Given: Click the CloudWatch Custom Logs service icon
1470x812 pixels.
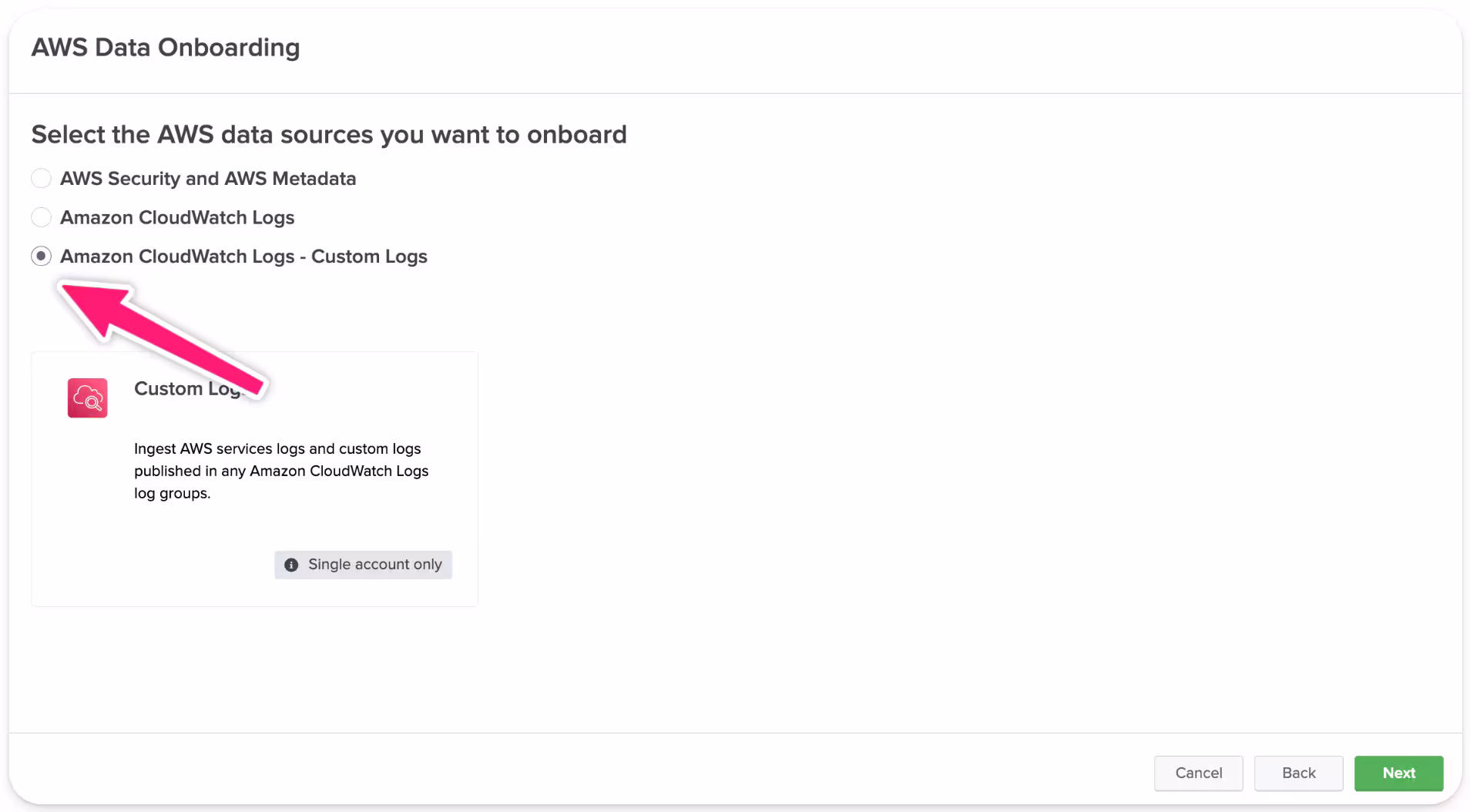Looking at the screenshot, I should click(88, 398).
